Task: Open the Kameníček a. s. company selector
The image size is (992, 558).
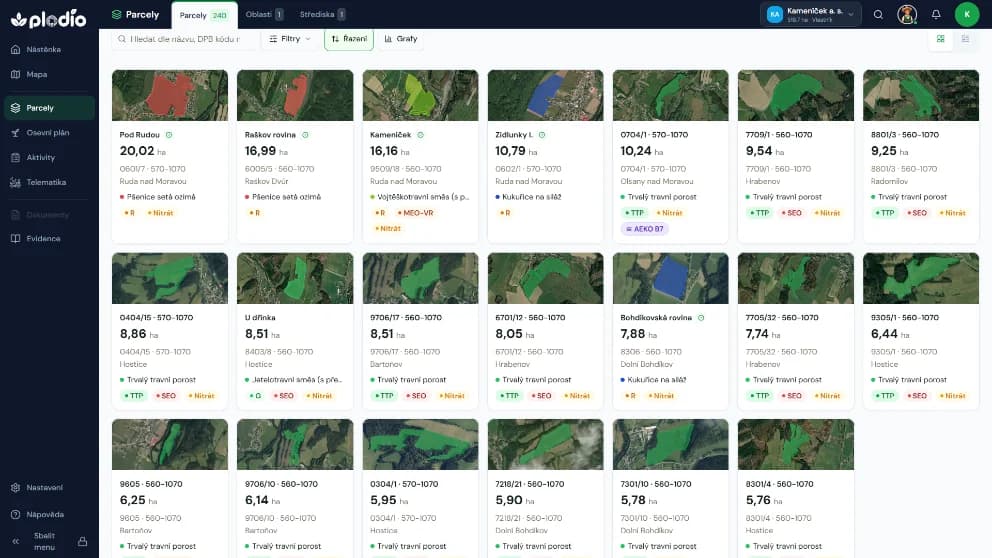Action: coord(810,15)
